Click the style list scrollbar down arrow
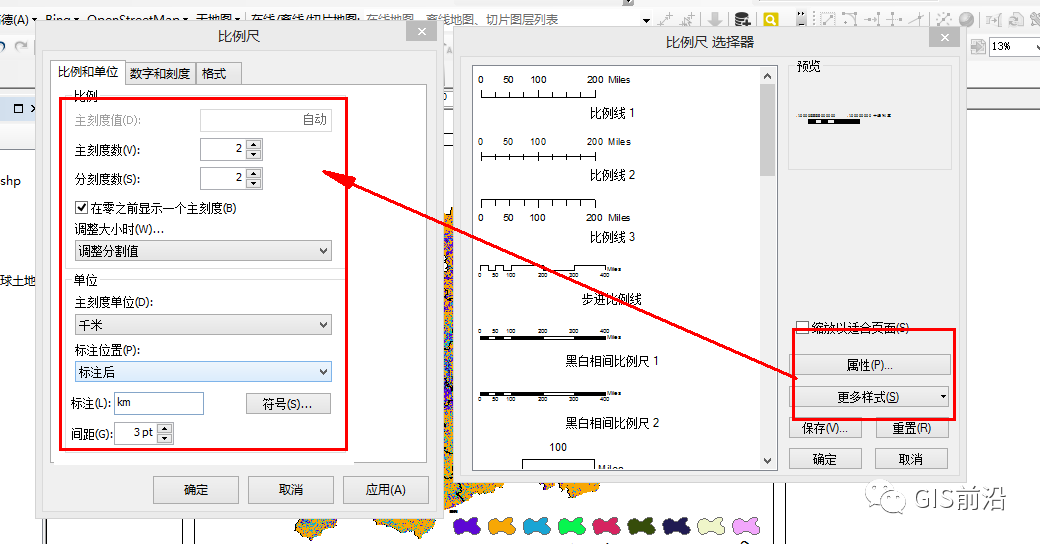This screenshot has width=1040, height=544. 767,460
